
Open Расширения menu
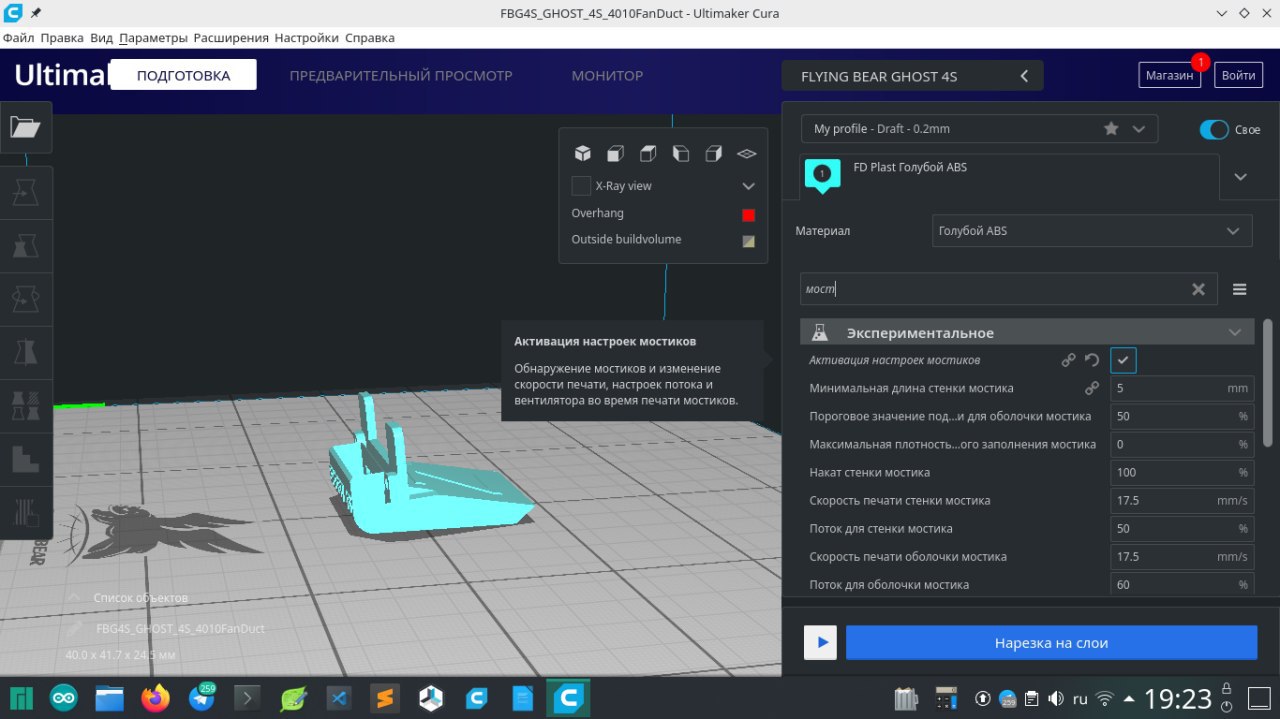point(231,38)
